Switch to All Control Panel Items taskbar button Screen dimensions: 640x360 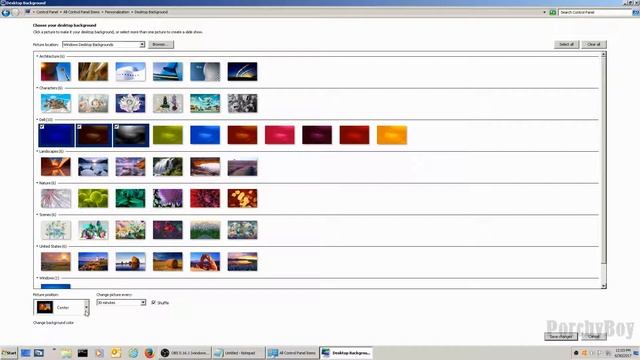tap(293, 353)
